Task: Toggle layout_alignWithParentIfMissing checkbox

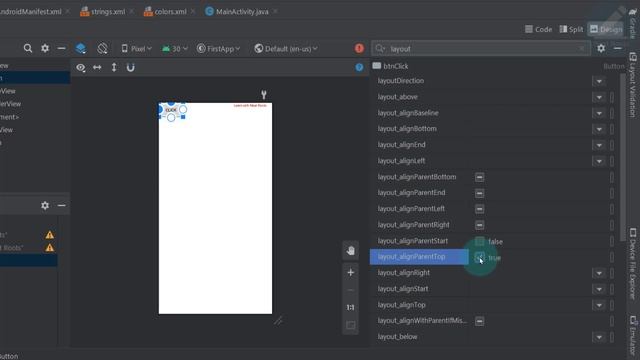Action: click(x=480, y=321)
